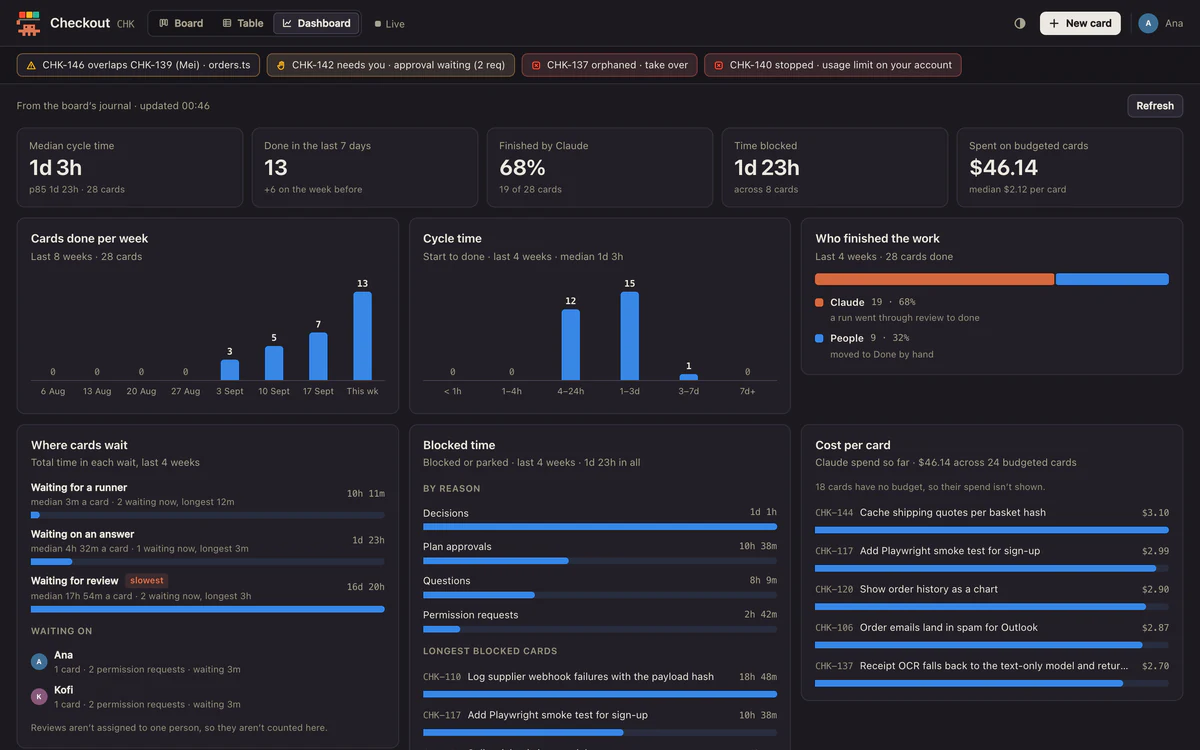
Task: Click Ana's avatar in the header
Action: point(1148,23)
